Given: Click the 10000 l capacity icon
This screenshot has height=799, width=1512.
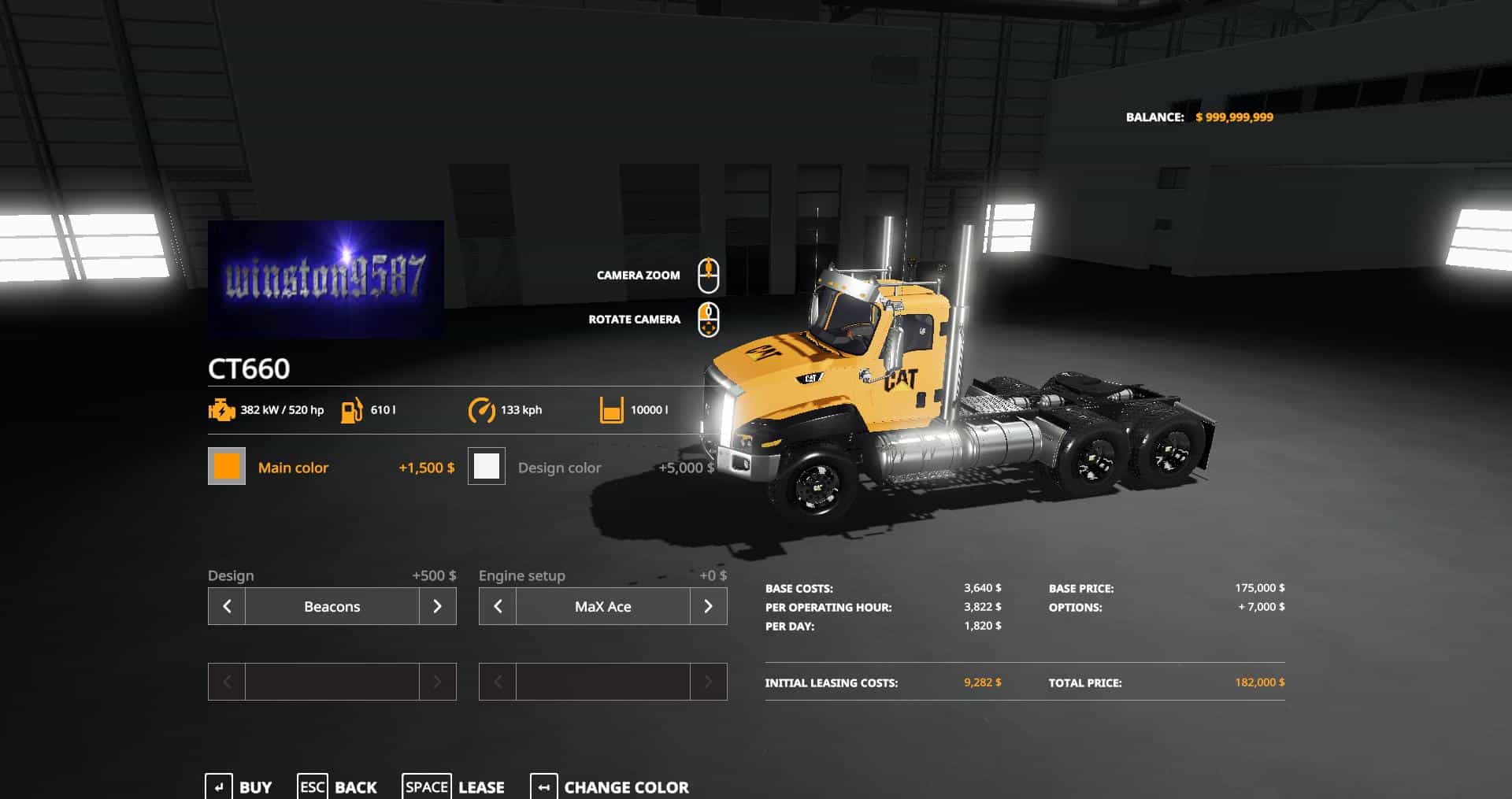Looking at the screenshot, I should point(611,410).
